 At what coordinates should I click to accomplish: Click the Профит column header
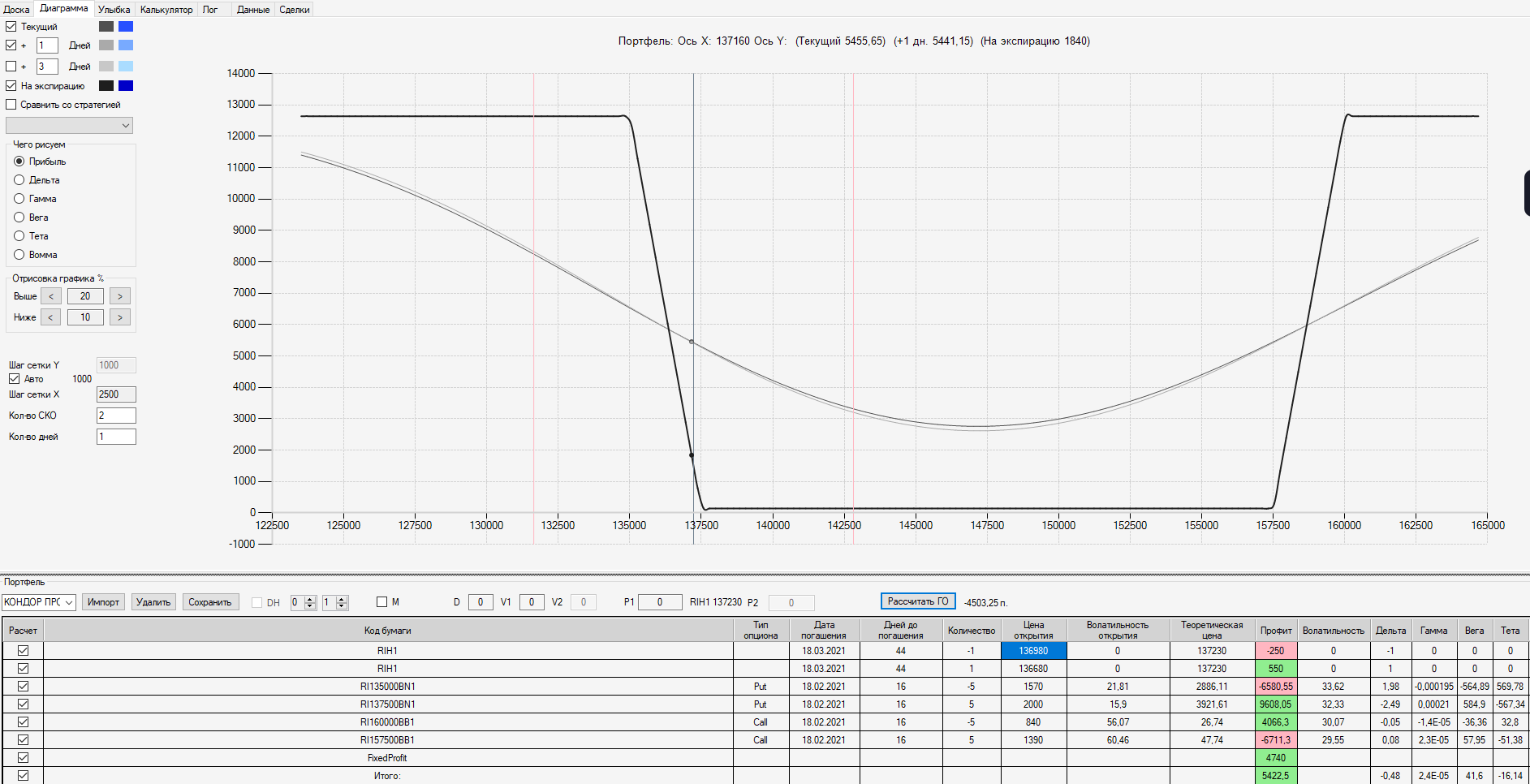click(x=1276, y=631)
